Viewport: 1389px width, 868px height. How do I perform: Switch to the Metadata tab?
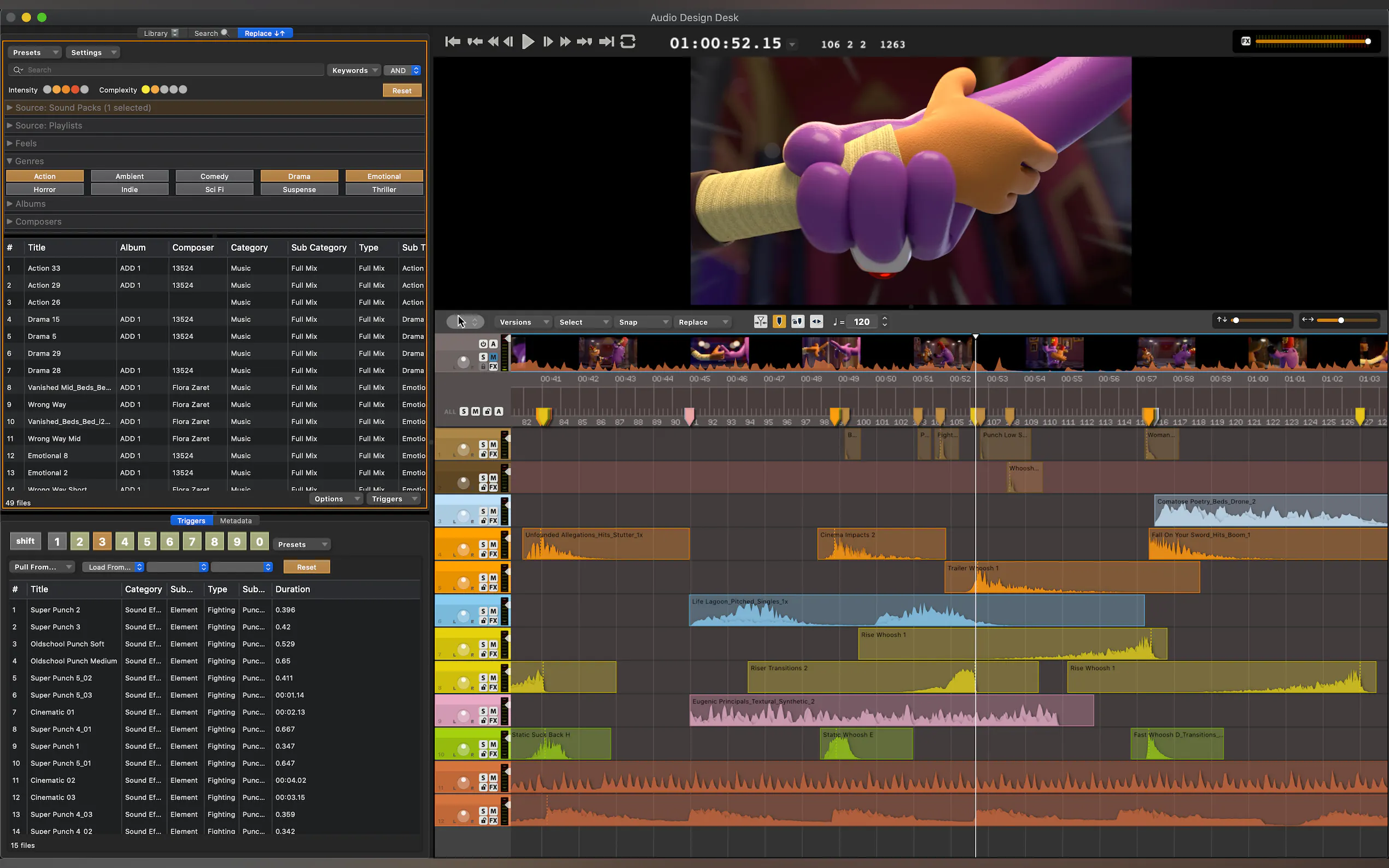click(236, 521)
